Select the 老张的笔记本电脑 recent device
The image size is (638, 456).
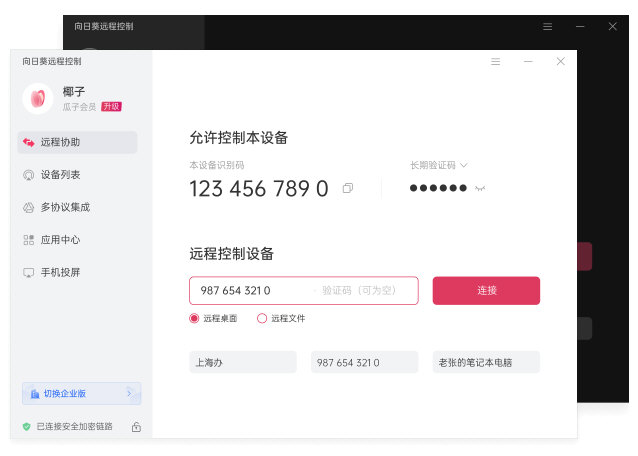pos(486,362)
